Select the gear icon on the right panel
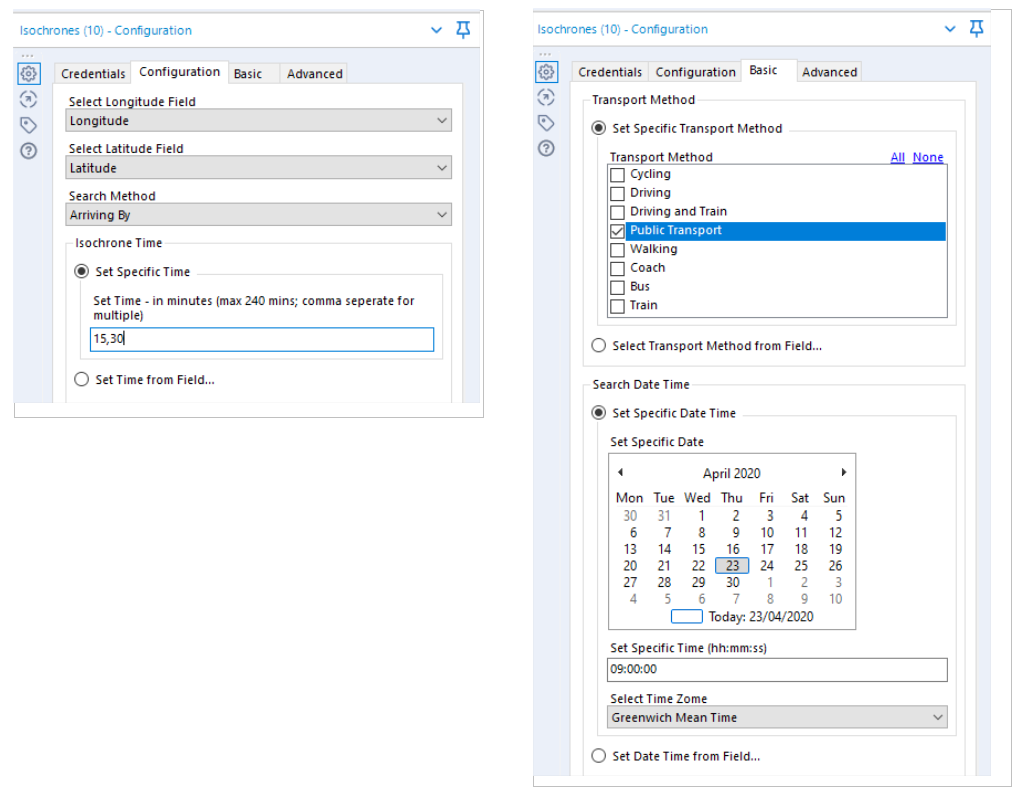Image resolution: width=1021 pixels, height=797 pixels. click(x=545, y=71)
